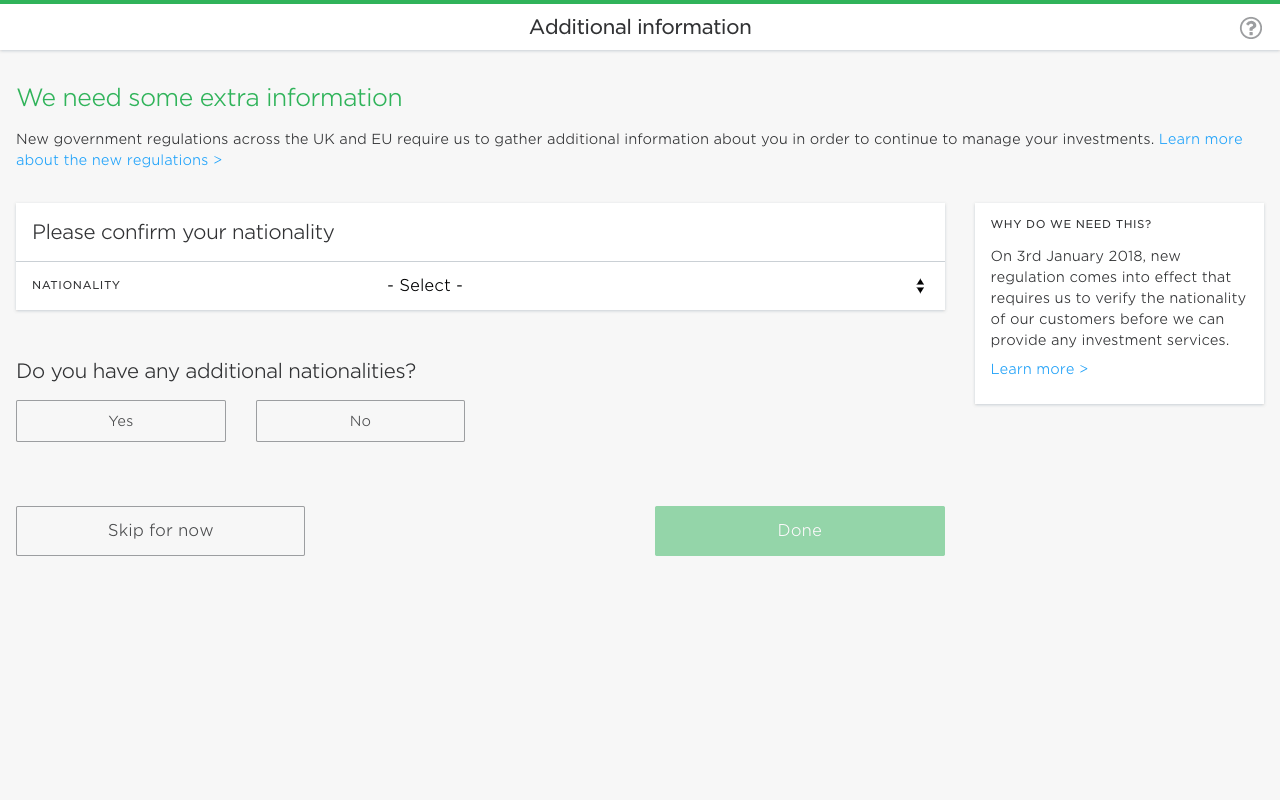Click the nationality dropdown up-down arrows
1280x800 pixels.
tap(920, 286)
